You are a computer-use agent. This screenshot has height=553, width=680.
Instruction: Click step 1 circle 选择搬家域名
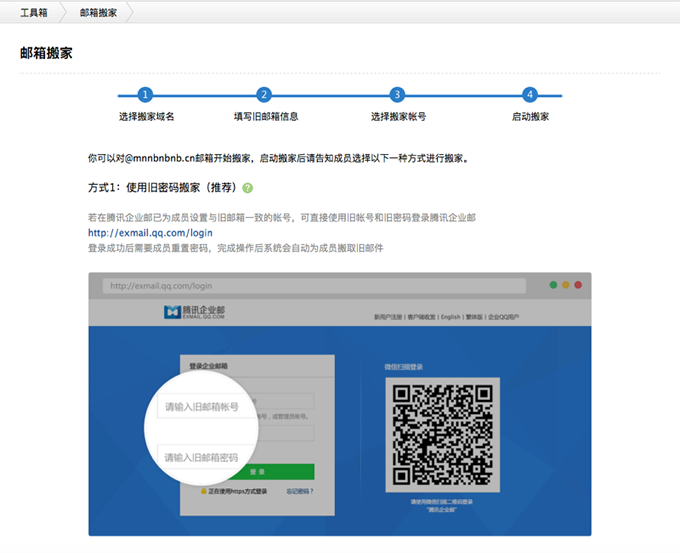pyautogui.click(x=146, y=95)
